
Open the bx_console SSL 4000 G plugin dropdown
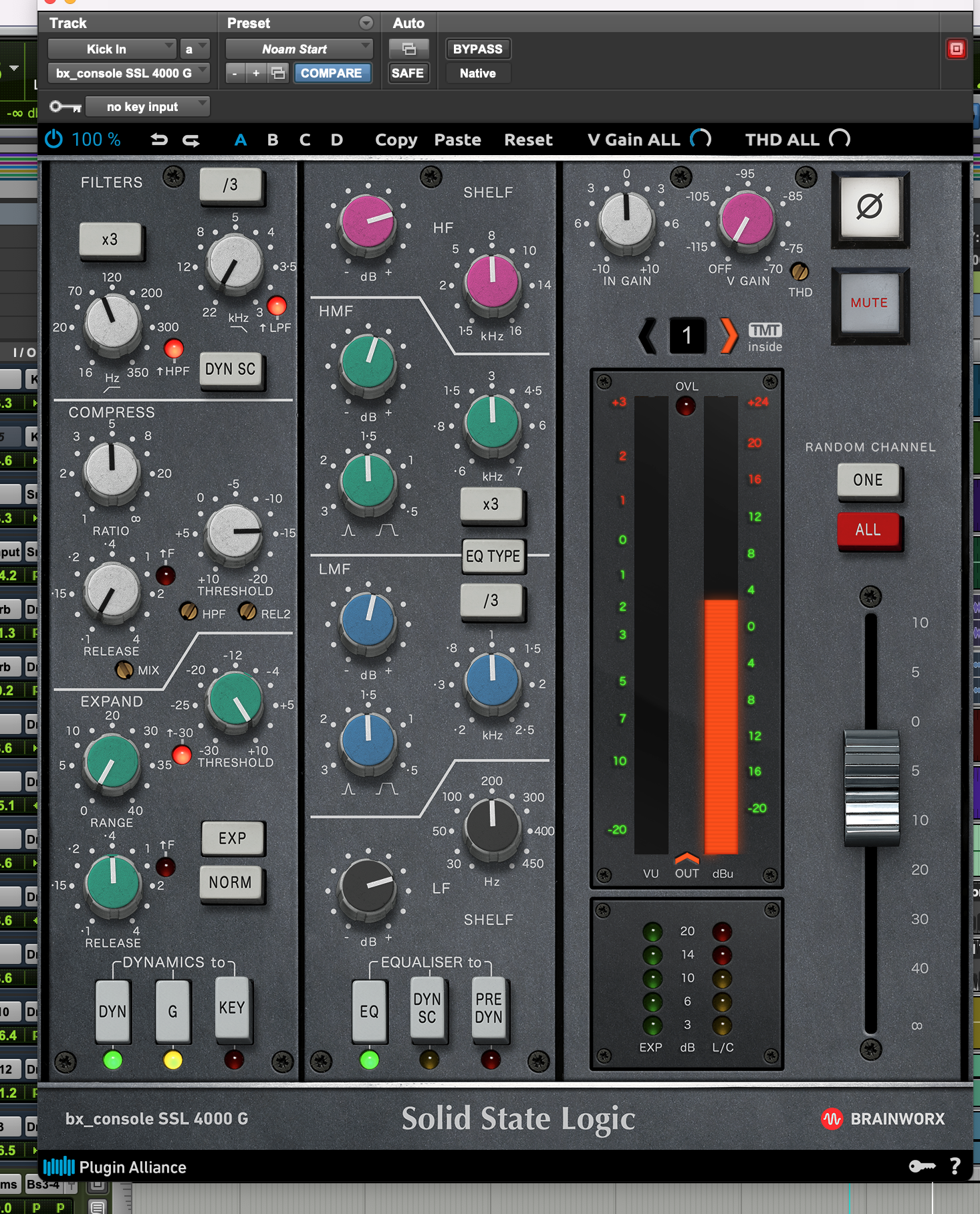[129, 73]
